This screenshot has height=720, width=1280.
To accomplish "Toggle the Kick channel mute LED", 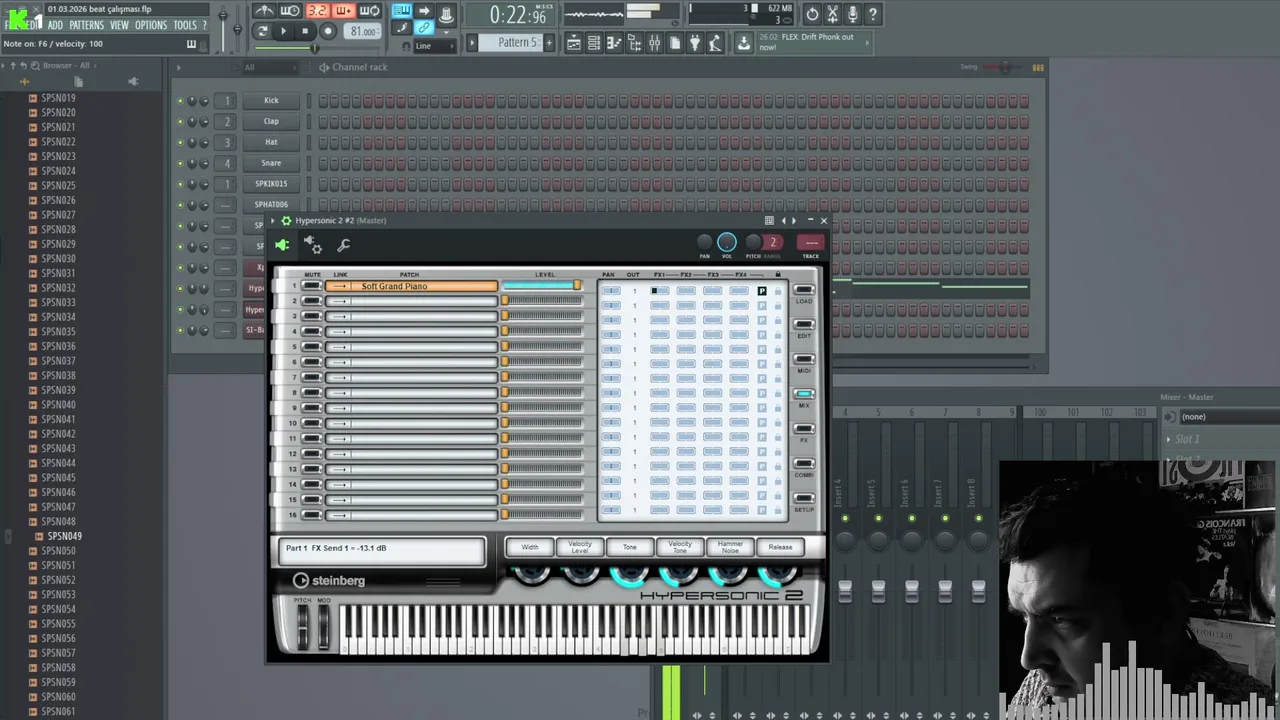I will click(x=181, y=101).
